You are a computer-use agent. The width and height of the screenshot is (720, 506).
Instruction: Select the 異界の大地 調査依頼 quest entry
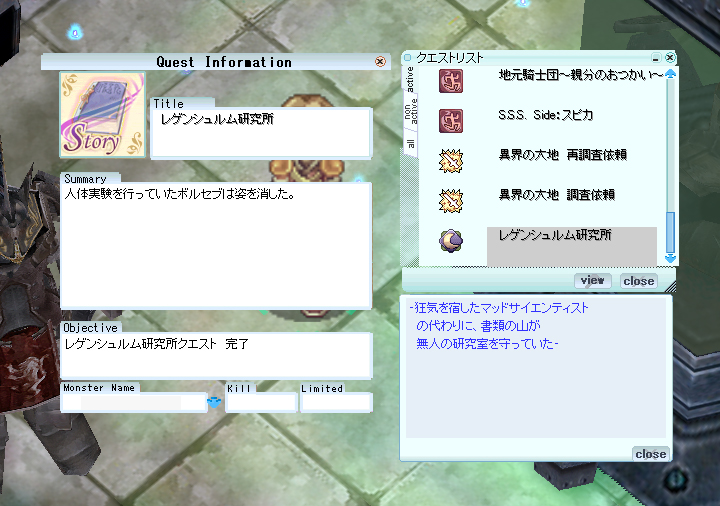point(557,195)
